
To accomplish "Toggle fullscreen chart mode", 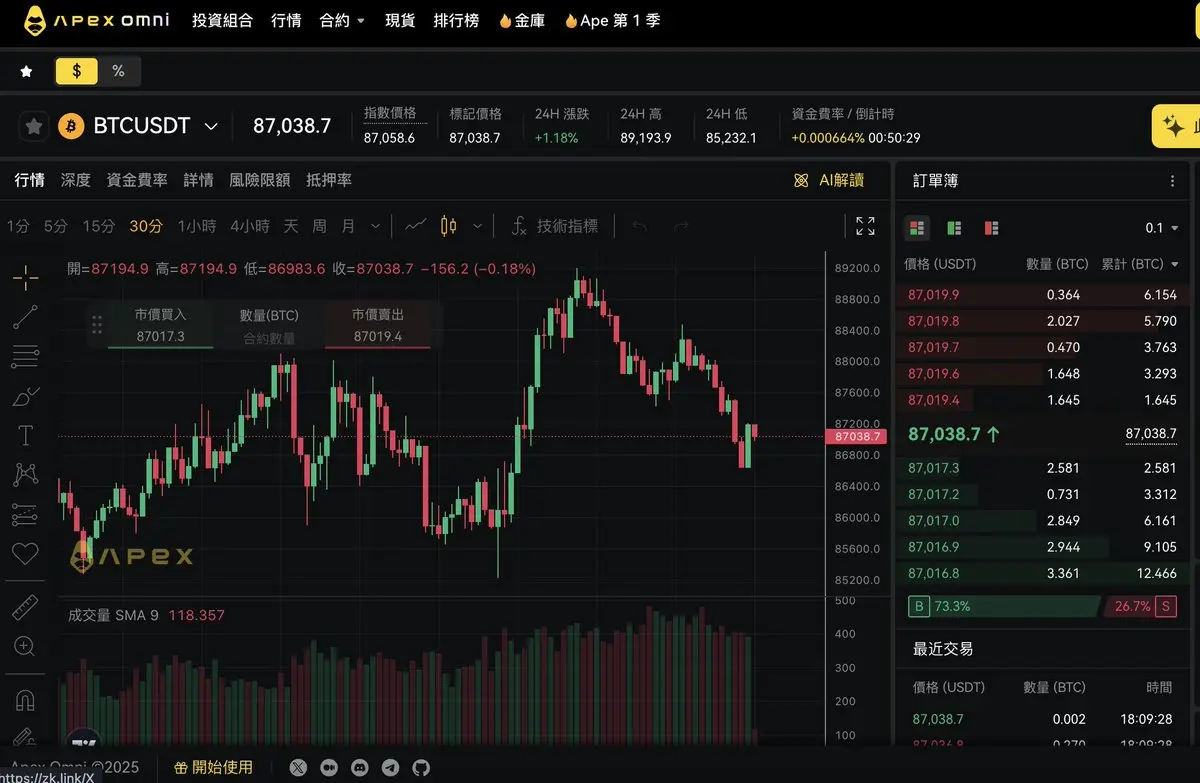I will 866,226.
